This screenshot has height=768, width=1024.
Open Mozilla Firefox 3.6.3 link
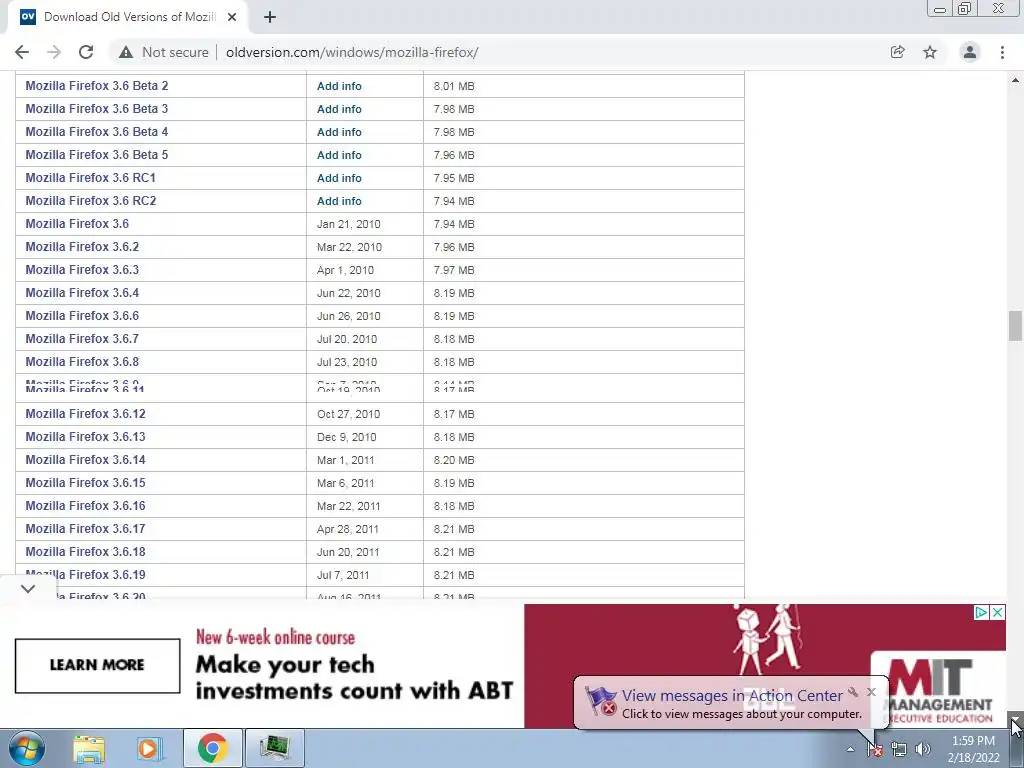82,270
